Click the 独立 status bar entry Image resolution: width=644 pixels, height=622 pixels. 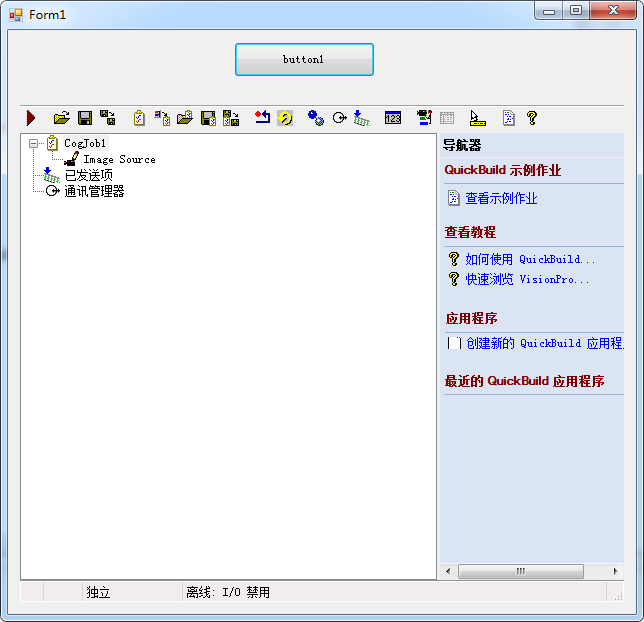click(98, 592)
